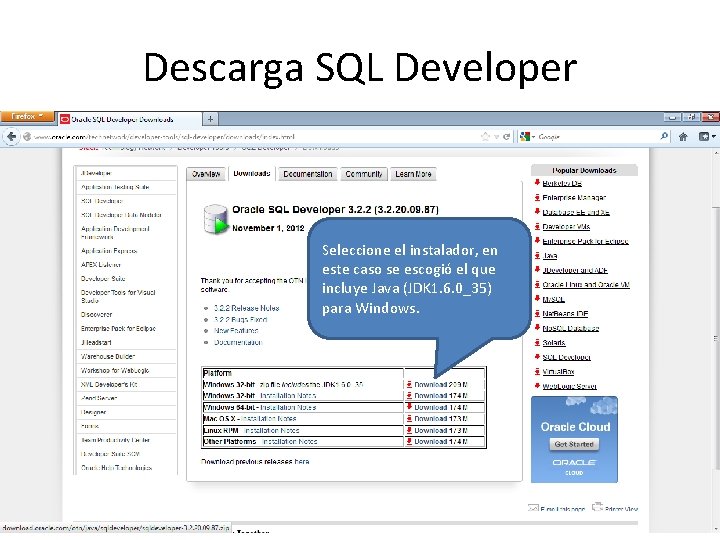720x540 pixels.
Task: Click the page vertical scrollbar
Action: point(715,338)
